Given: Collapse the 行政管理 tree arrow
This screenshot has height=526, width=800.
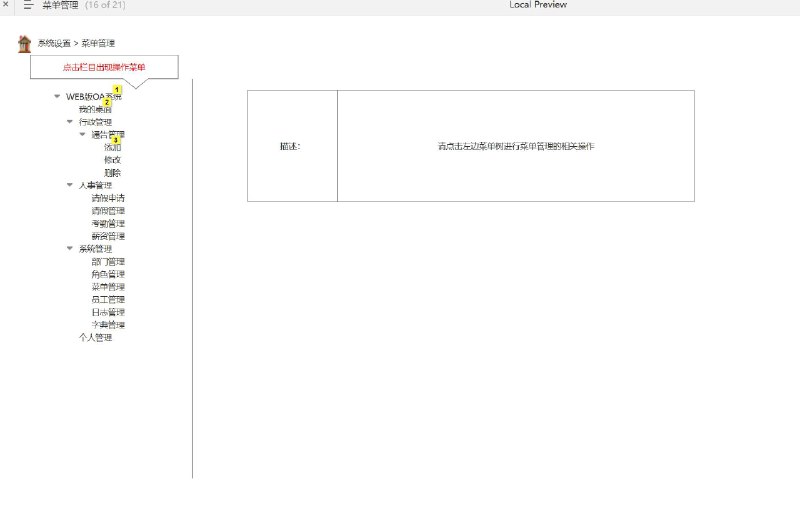Looking at the screenshot, I should (70, 121).
